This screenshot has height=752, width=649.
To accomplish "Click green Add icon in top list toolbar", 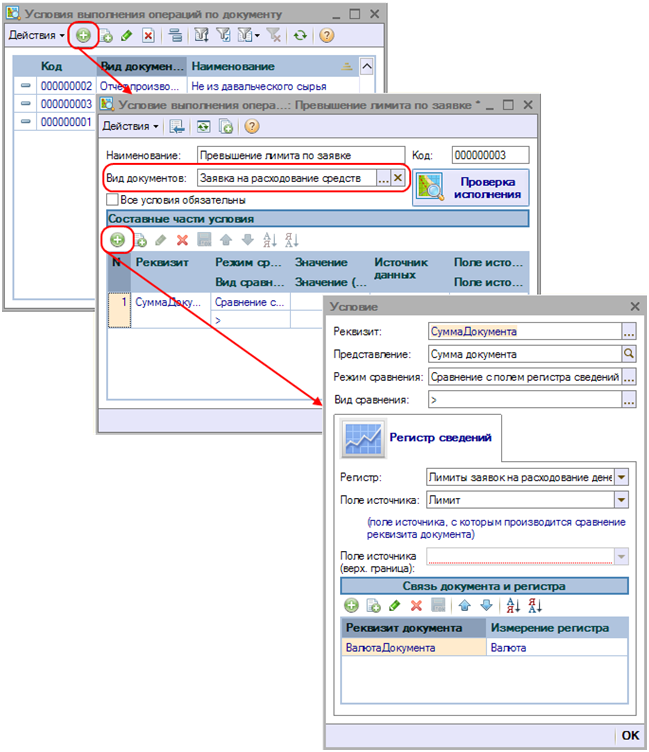I will [x=83, y=35].
